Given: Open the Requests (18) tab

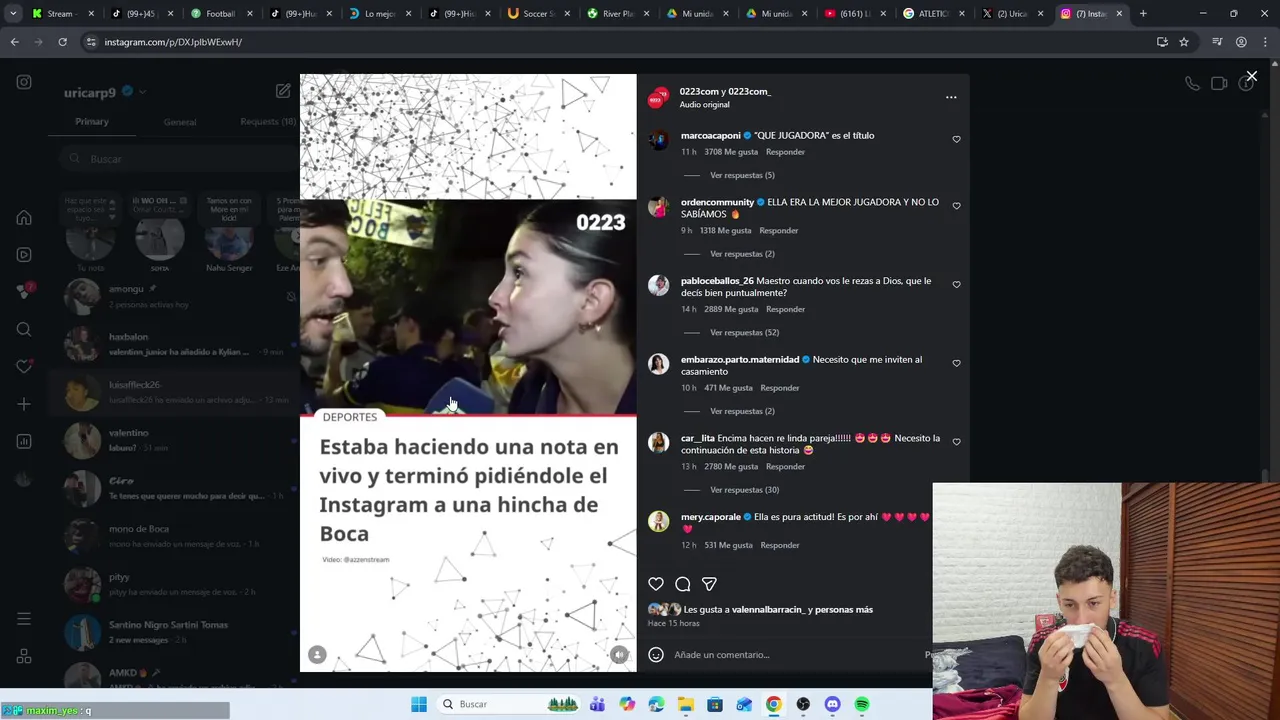Looking at the screenshot, I should click(269, 122).
